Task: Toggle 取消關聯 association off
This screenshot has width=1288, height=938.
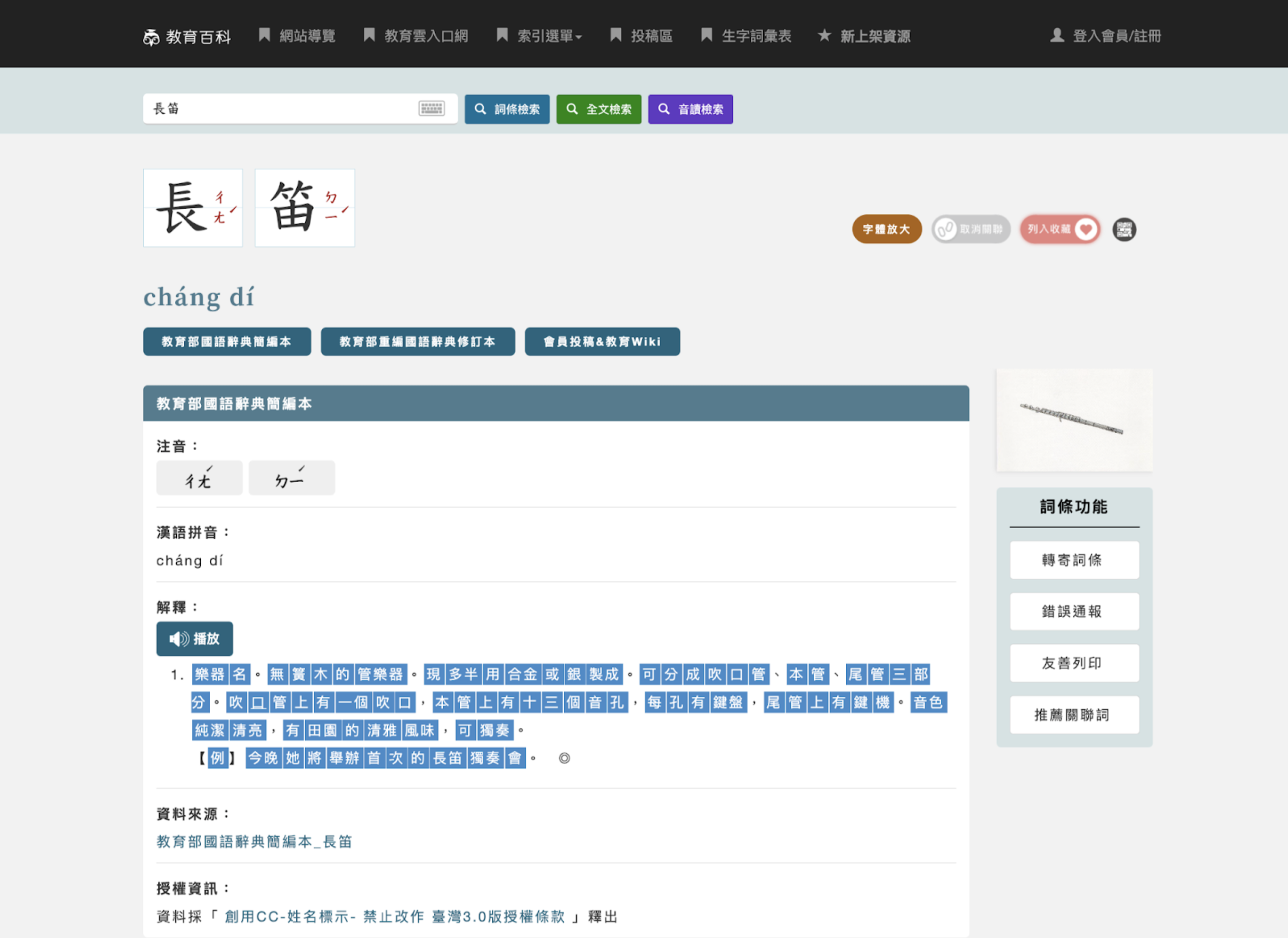Action: click(971, 230)
